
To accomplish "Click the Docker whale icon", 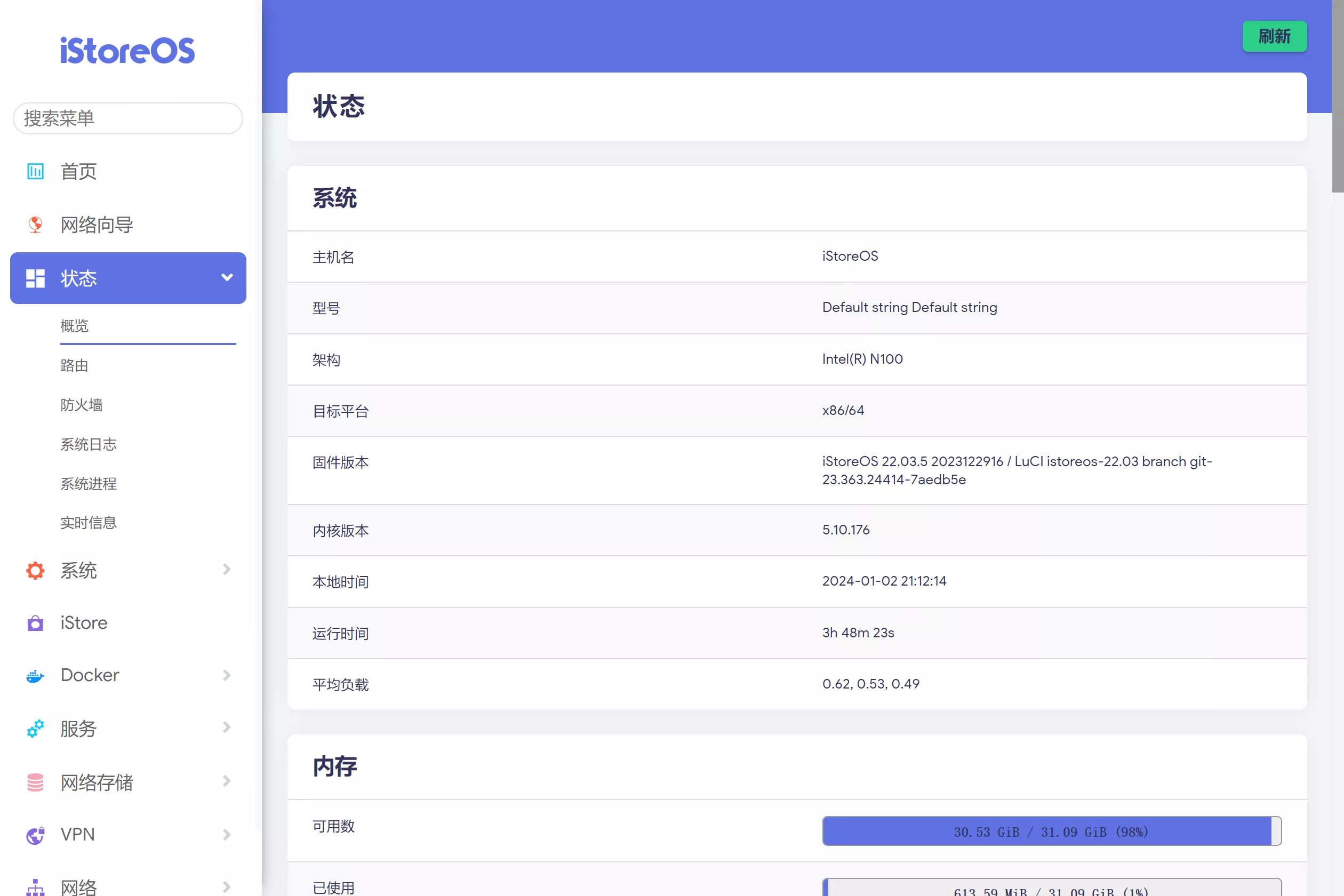I will point(35,676).
